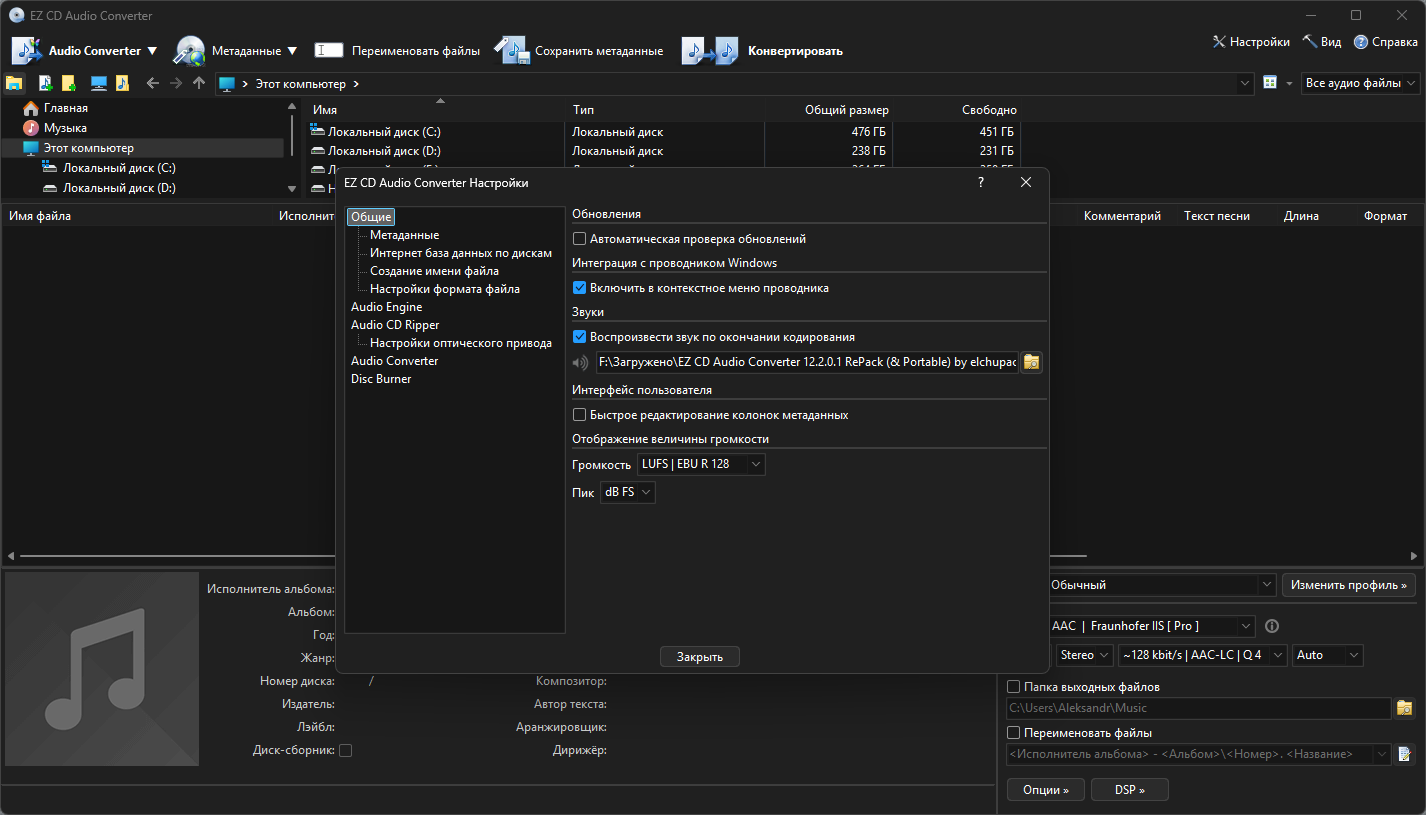Click the speaker preview icon in settings dialog
The height and width of the screenshot is (815, 1426).
581,363
